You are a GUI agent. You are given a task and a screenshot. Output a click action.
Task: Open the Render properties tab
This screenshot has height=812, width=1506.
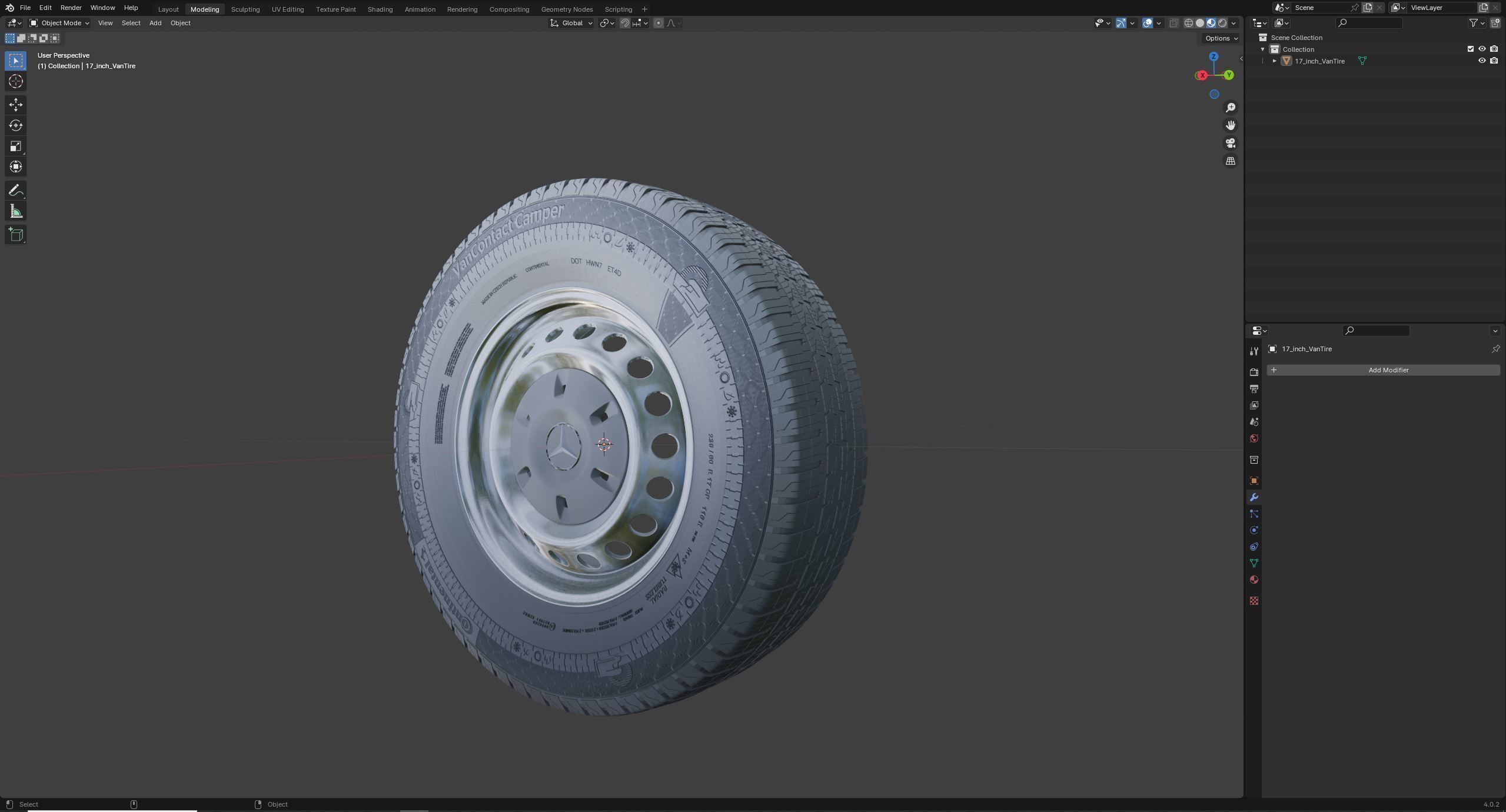tap(1254, 372)
